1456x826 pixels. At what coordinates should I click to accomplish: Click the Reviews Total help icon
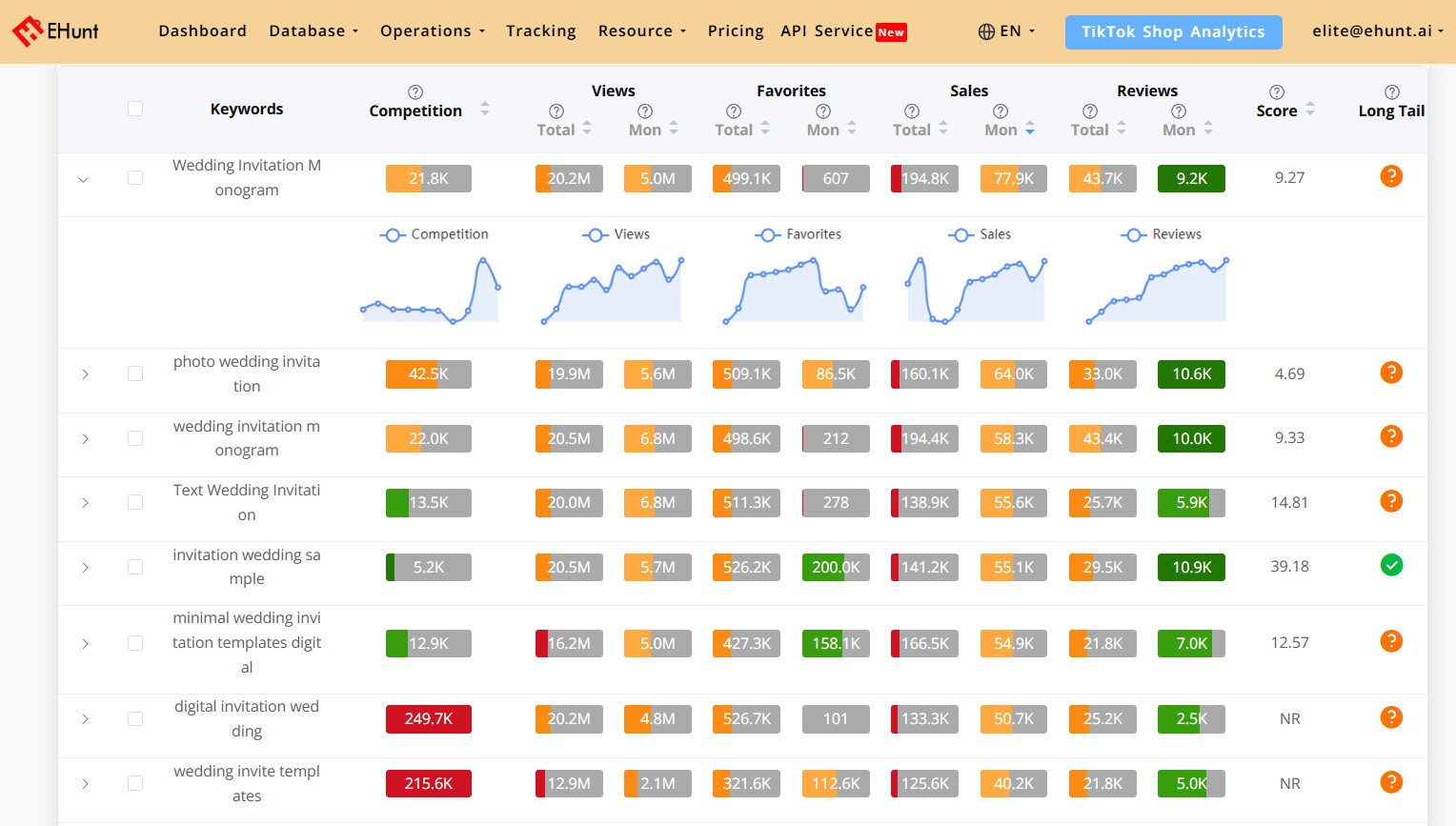1090,111
